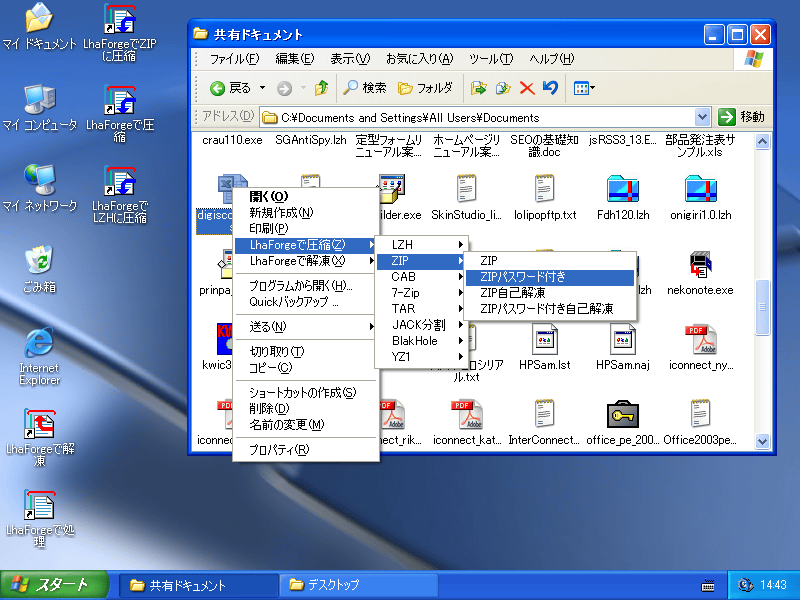Expand the JACK分割 submenu
Image resolution: width=800 pixels, height=600 pixels.
coord(421,324)
